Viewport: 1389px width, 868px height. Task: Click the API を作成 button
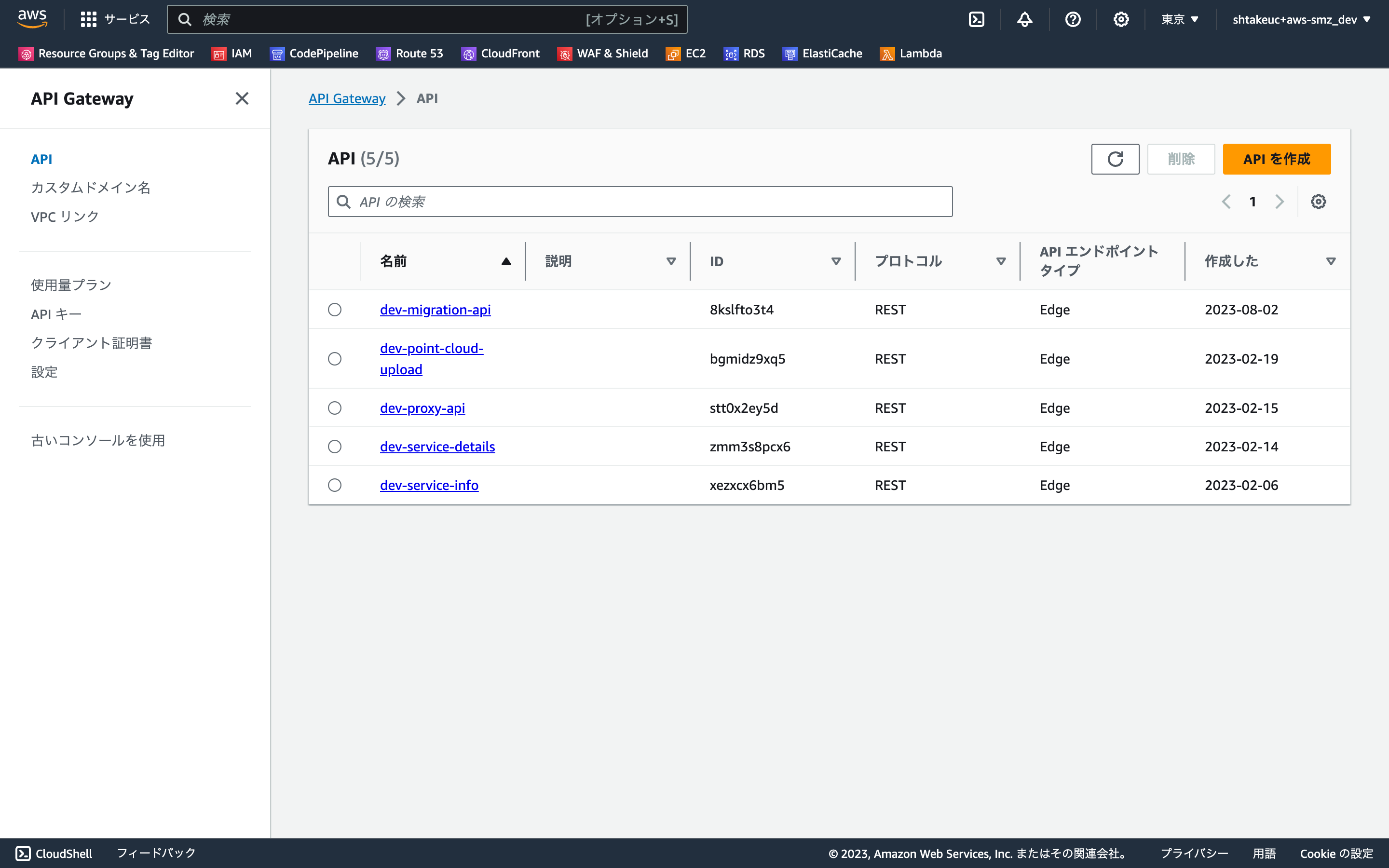[1277, 159]
